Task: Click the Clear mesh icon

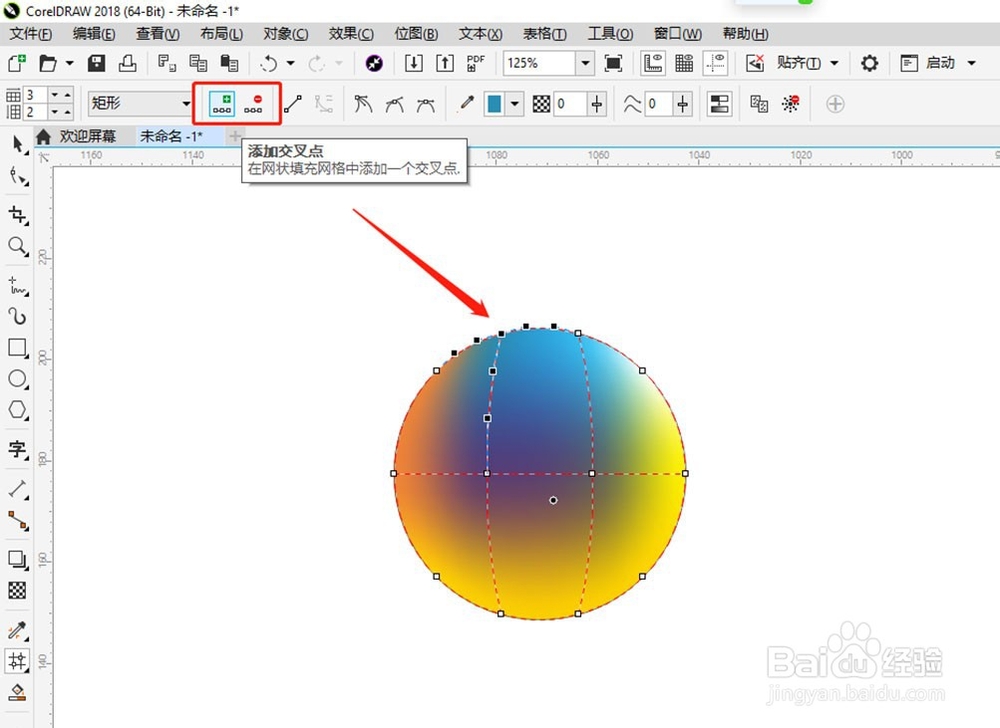Action: [790, 103]
